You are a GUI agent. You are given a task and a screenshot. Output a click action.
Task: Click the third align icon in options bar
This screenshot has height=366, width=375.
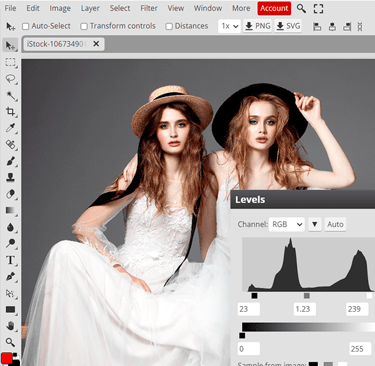[347, 27]
